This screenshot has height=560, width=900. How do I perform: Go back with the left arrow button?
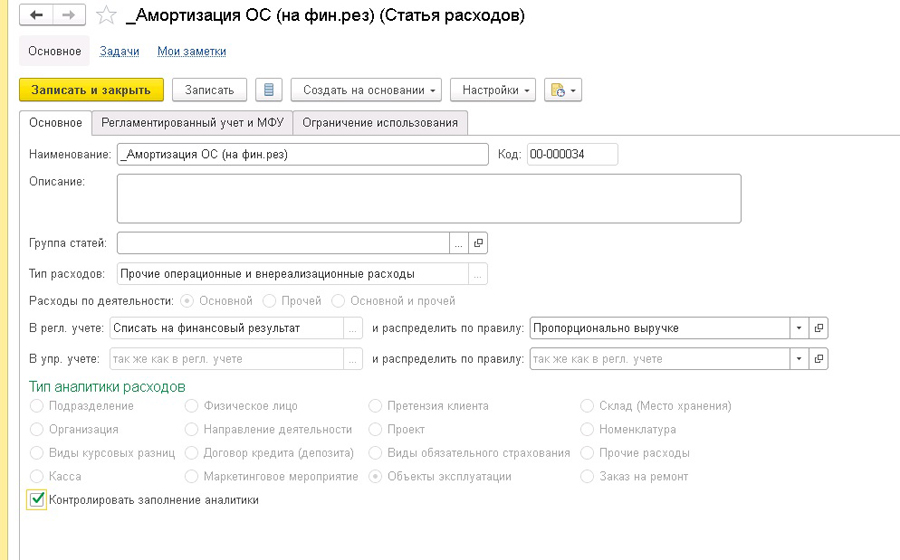[x=36, y=15]
